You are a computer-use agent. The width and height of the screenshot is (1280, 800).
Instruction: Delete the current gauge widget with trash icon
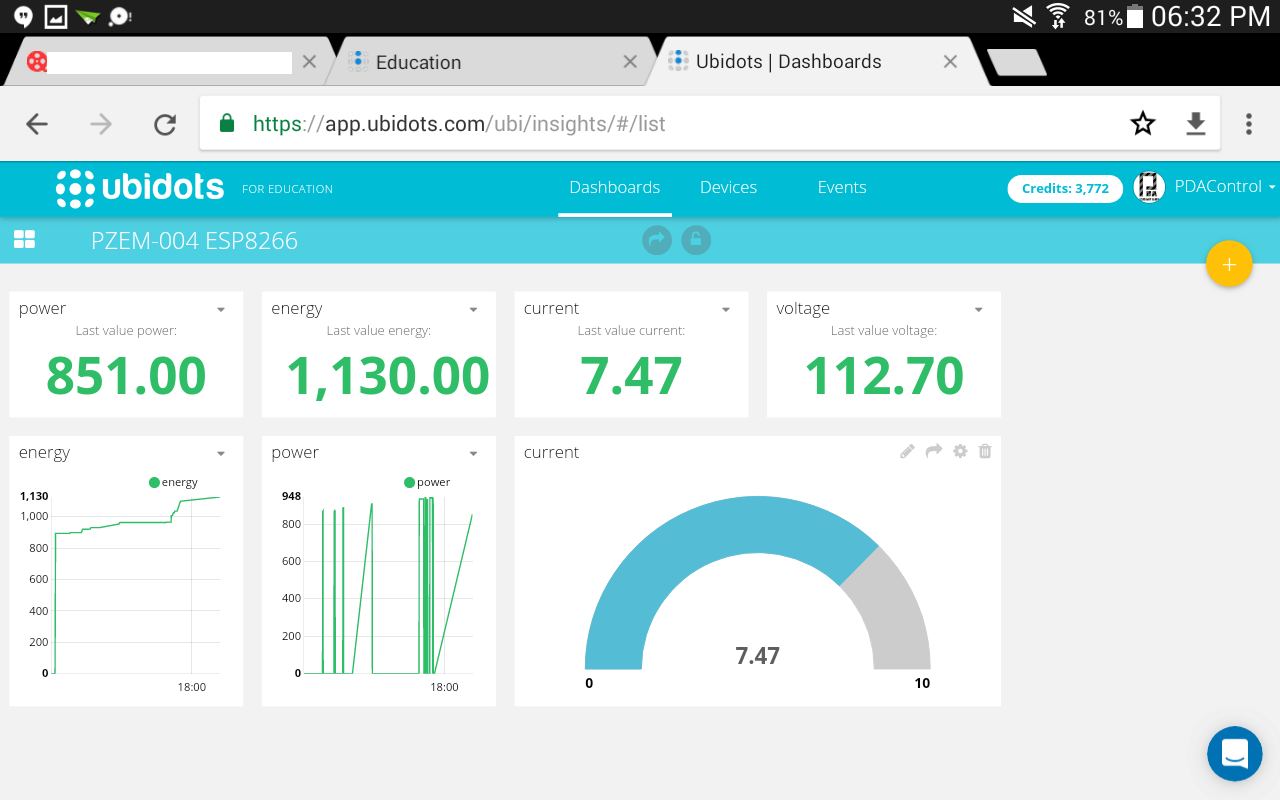click(x=985, y=452)
